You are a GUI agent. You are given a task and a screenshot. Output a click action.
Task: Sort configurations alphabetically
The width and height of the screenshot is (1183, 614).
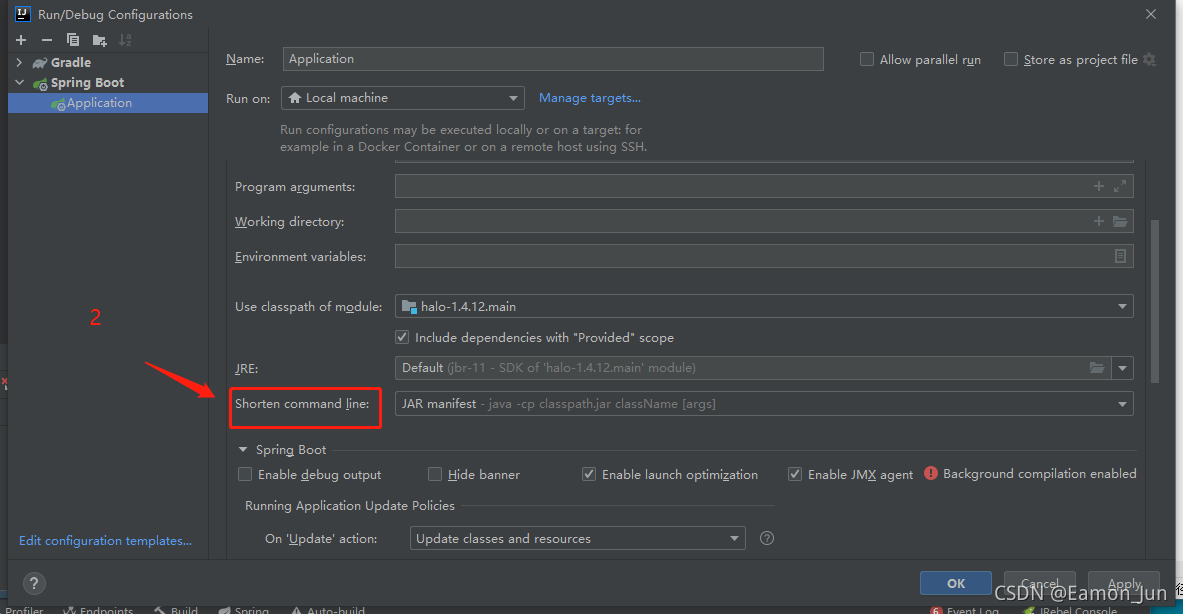pos(122,39)
